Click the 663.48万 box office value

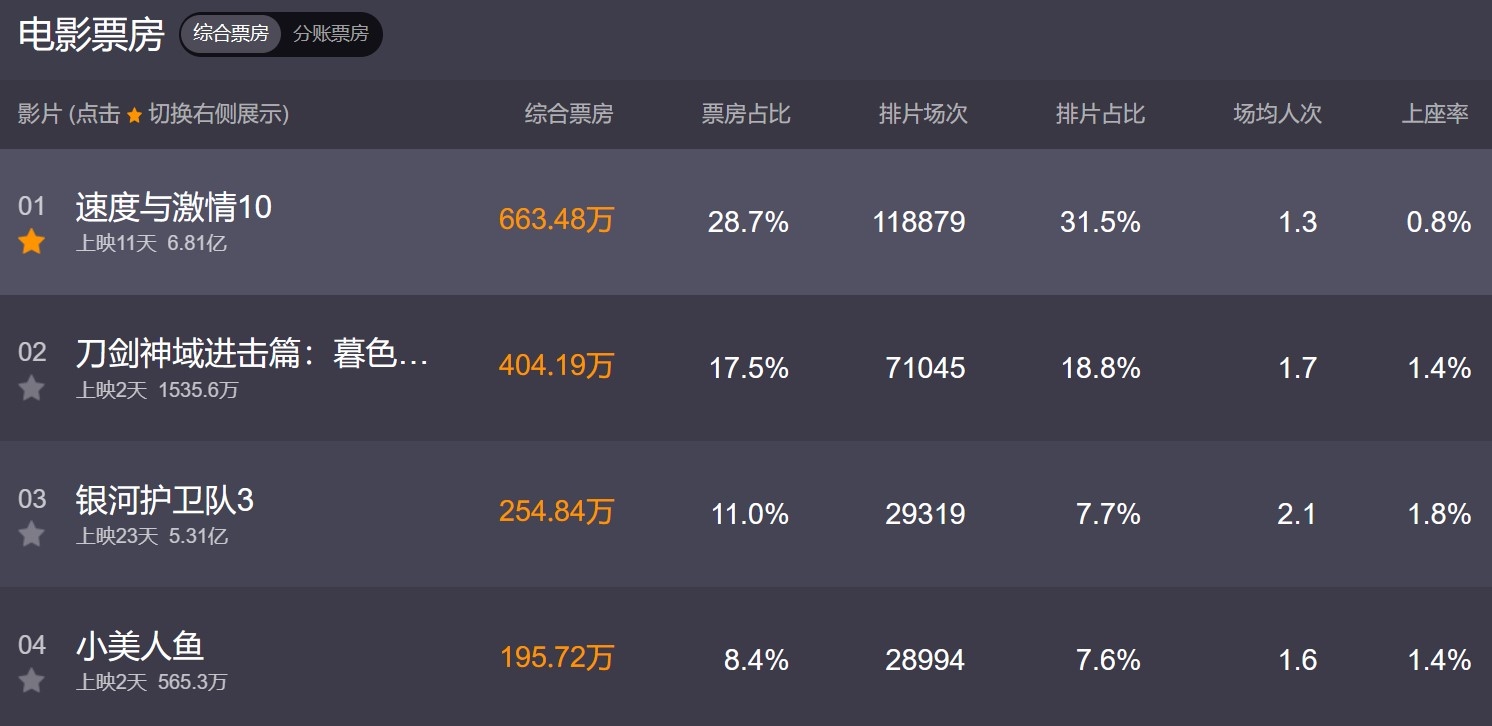(556, 220)
